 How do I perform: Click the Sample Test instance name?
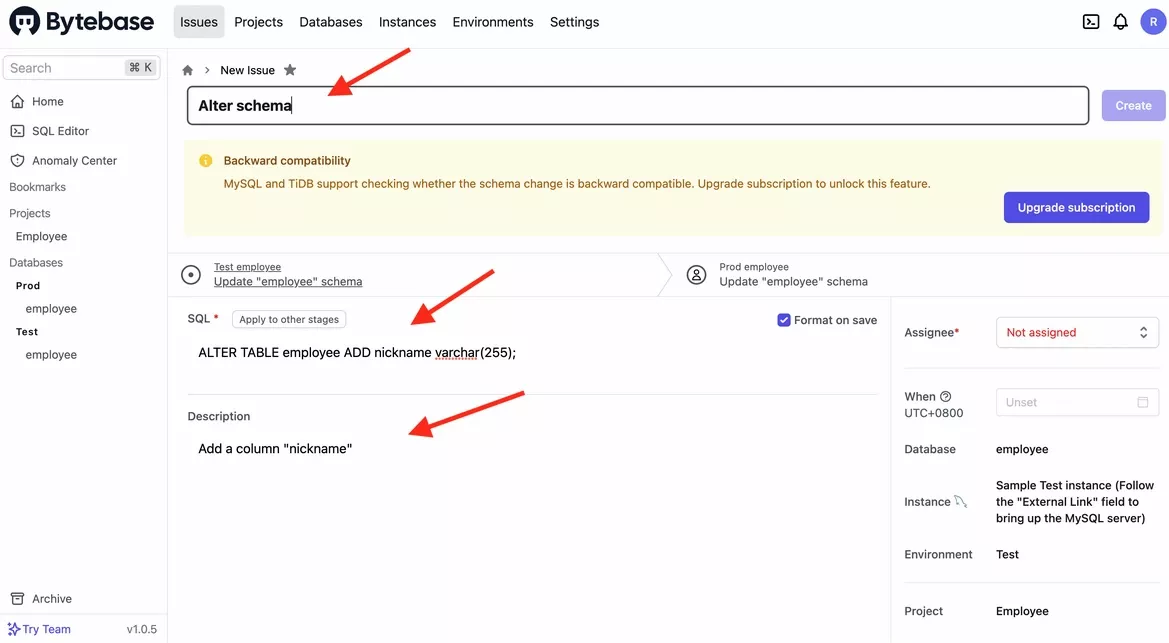pos(1074,501)
